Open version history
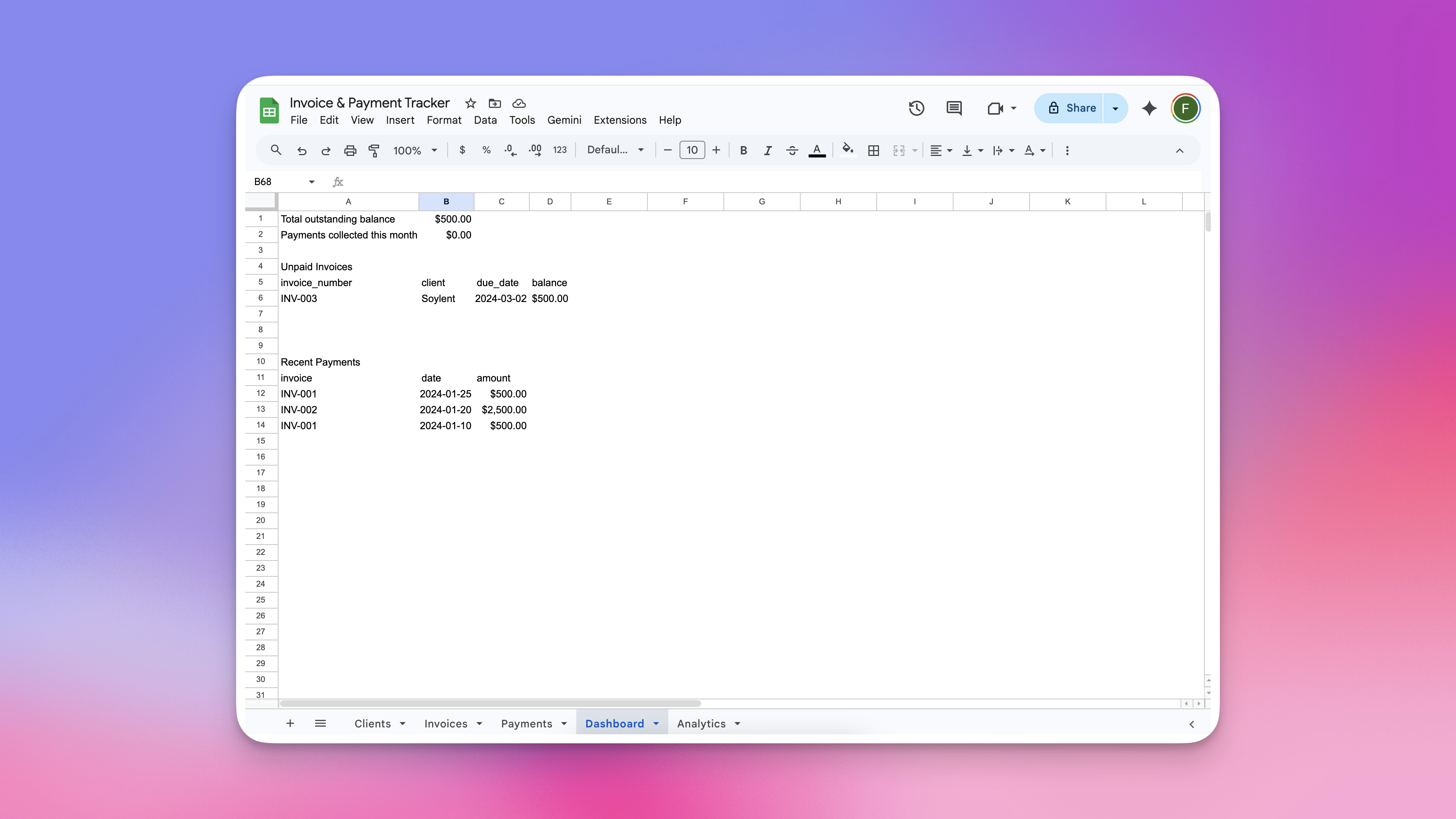Image resolution: width=1456 pixels, height=819 pixels. click(916, 108)
